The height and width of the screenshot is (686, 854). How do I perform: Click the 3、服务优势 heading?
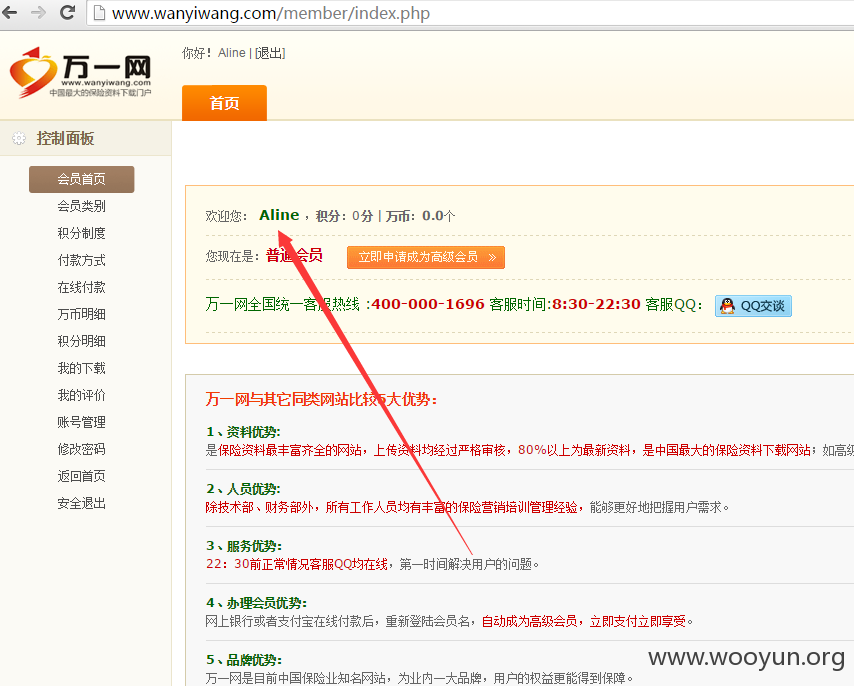tap(243, 546)
